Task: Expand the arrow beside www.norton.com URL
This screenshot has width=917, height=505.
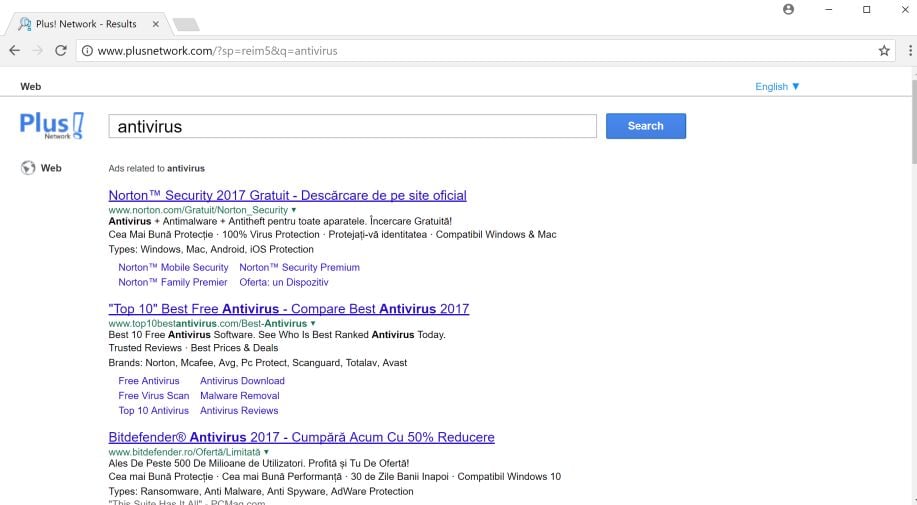Action: point(294,210)
